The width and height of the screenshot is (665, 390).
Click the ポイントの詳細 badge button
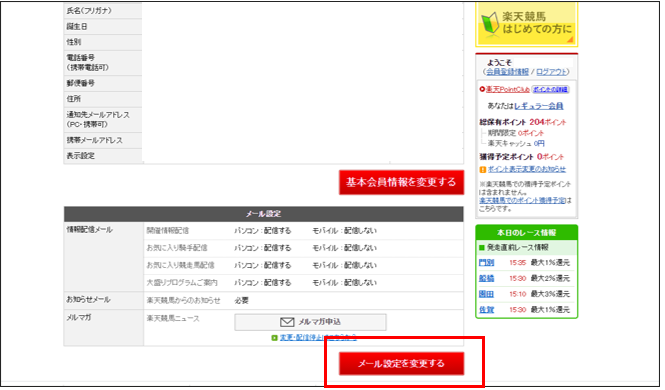click(x=550, y=89)
